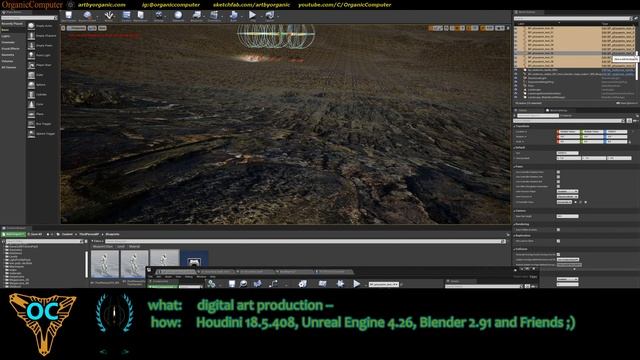Select Player Start in Place Actors
Viewport: 640px width, 360px height.
click(x=42, y=65)
